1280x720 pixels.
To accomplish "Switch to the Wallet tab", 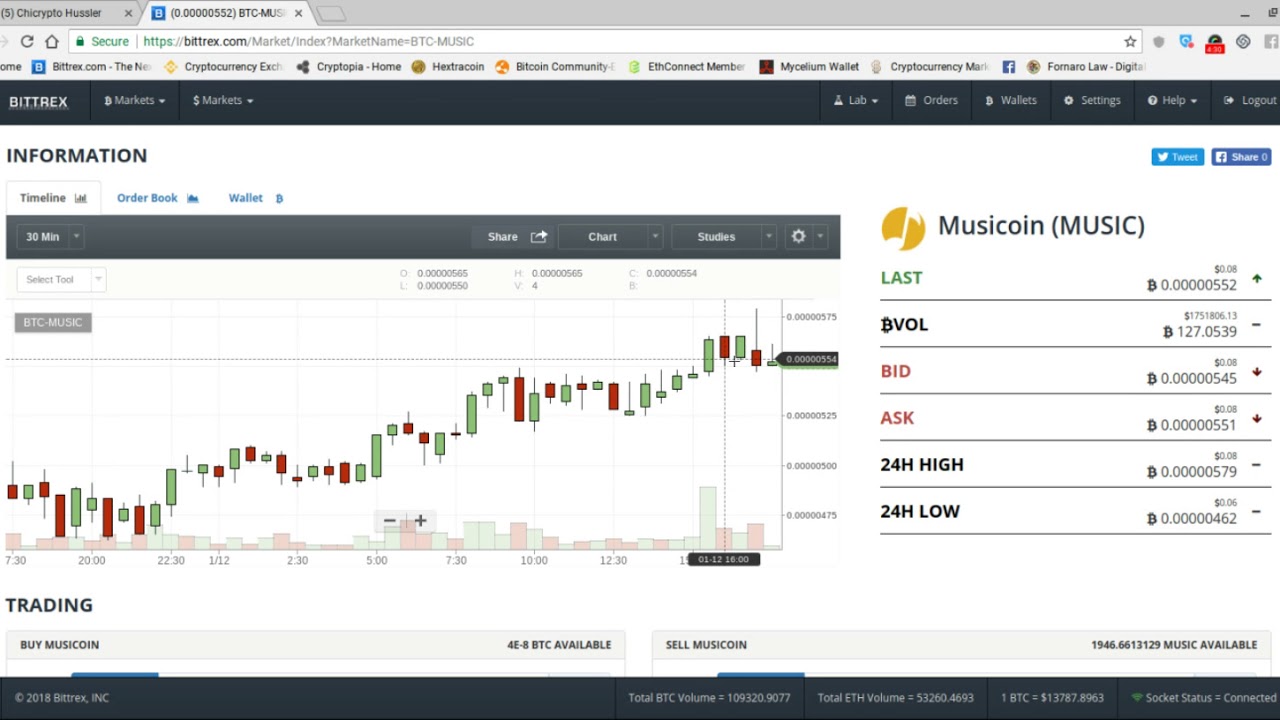I will [256, 198].
